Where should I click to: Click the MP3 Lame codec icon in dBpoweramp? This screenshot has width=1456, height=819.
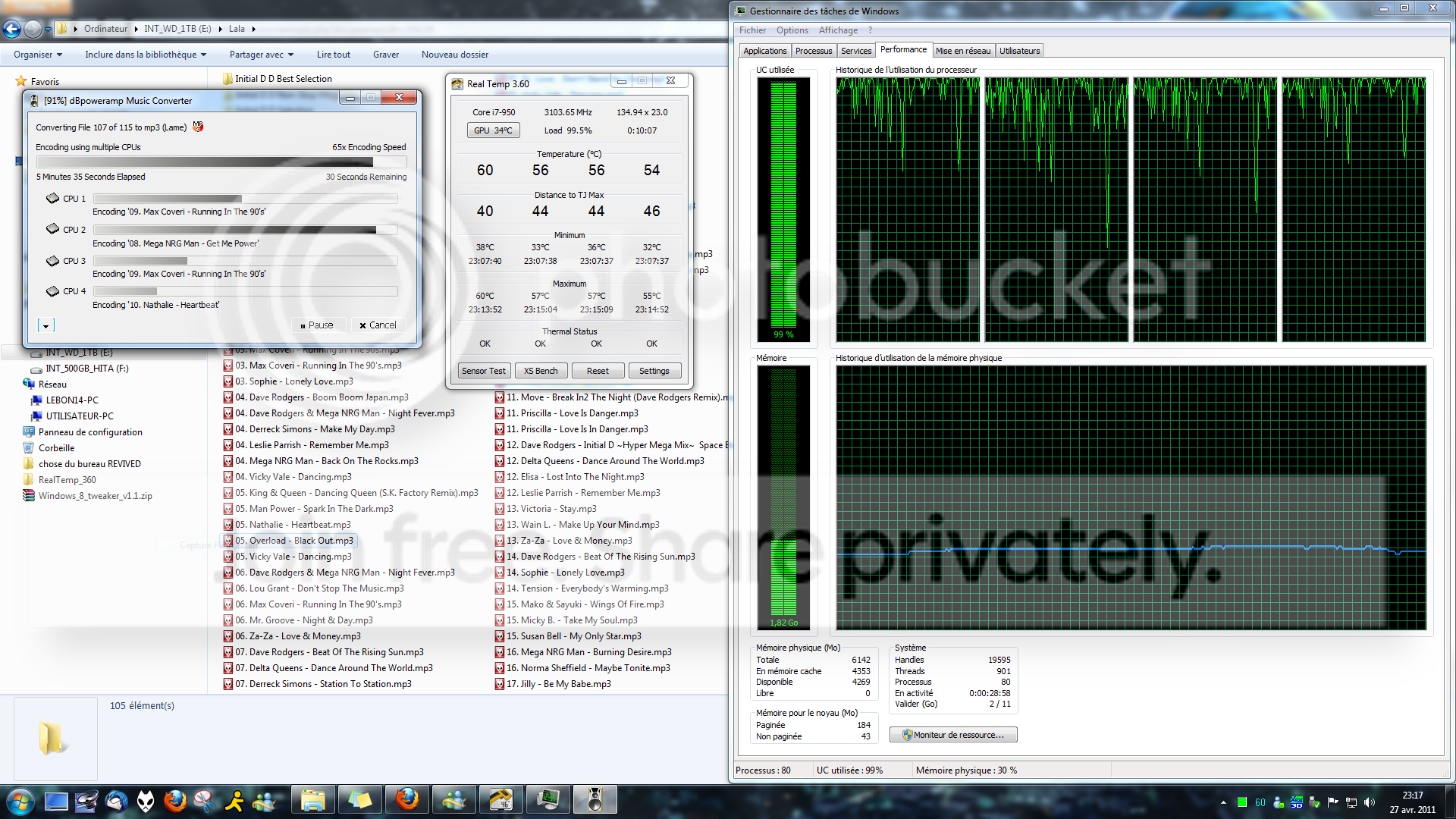coord(198,127)
